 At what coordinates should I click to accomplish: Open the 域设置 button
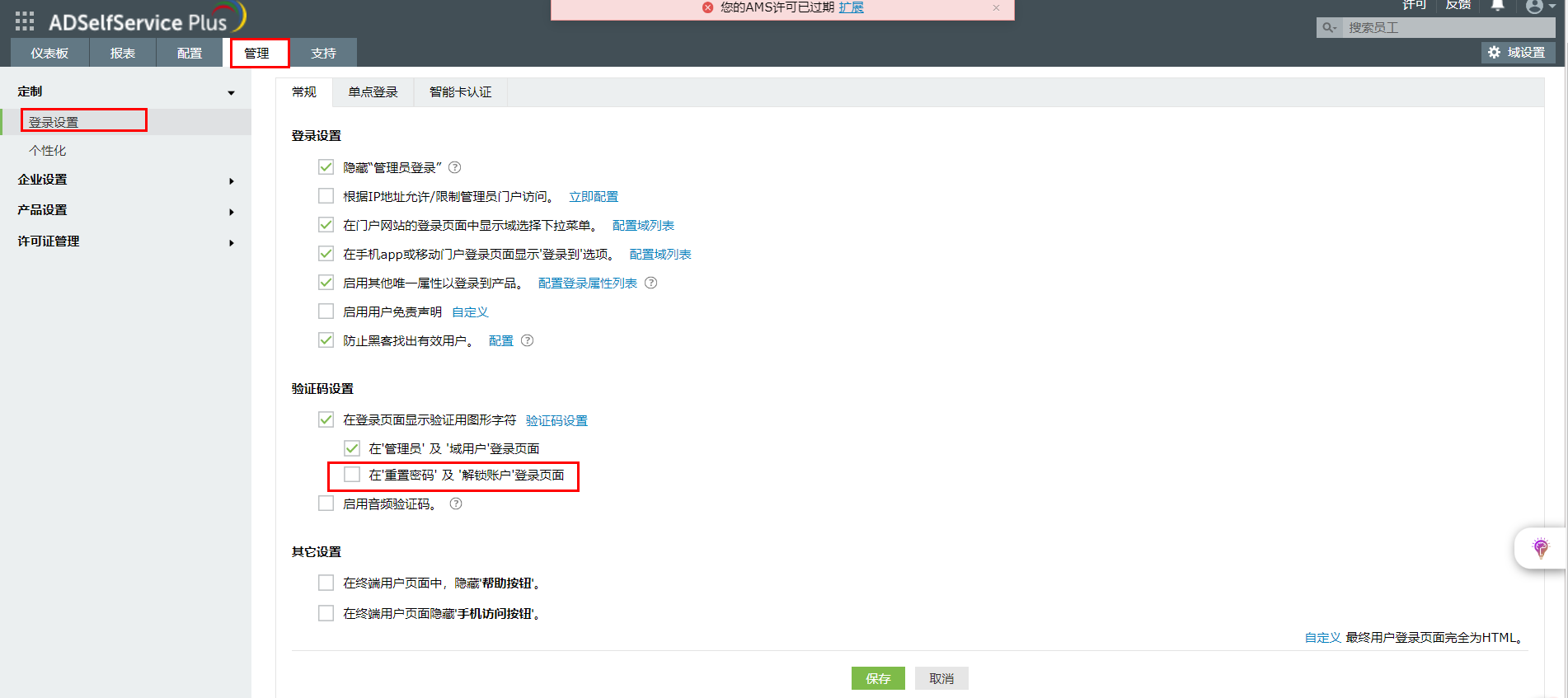tap(1518, 53)
